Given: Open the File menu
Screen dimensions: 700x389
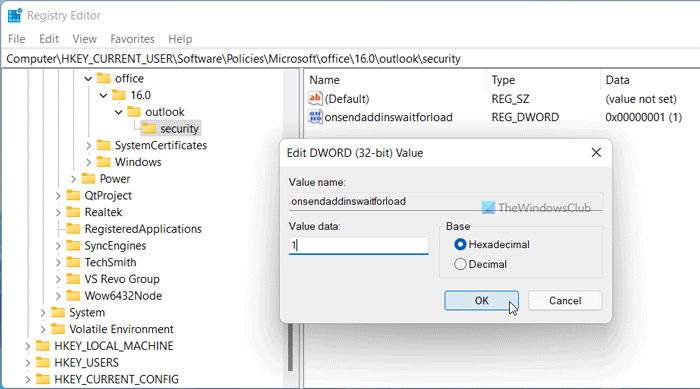Looking at the screenshot, I should pyautogui.click(x=17, y=39).
